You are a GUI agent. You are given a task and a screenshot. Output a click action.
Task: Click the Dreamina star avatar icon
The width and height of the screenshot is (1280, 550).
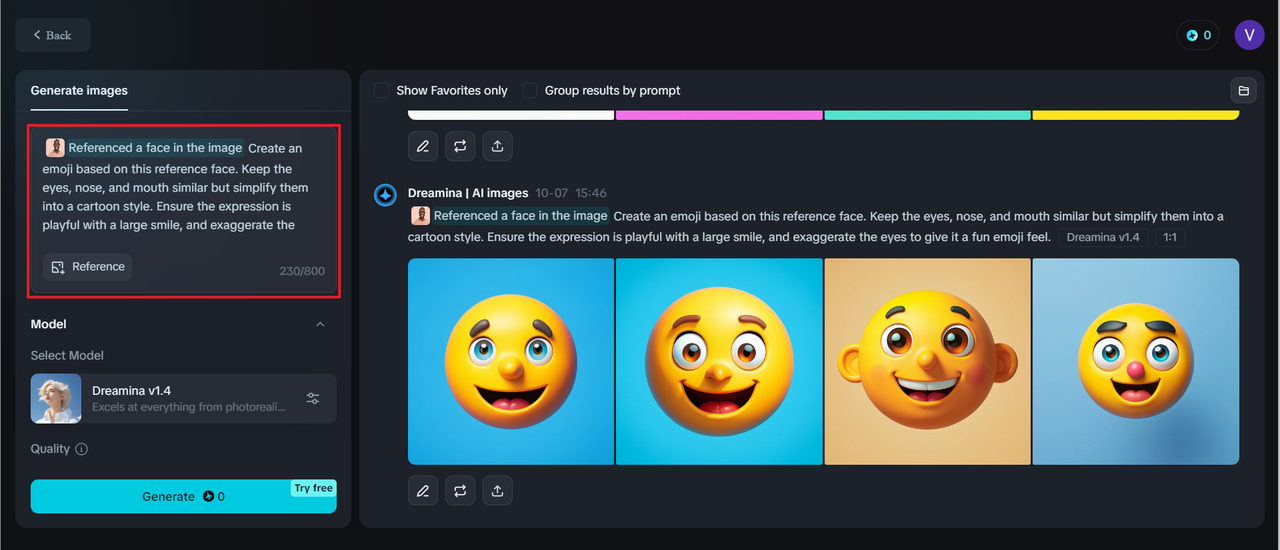386,195
